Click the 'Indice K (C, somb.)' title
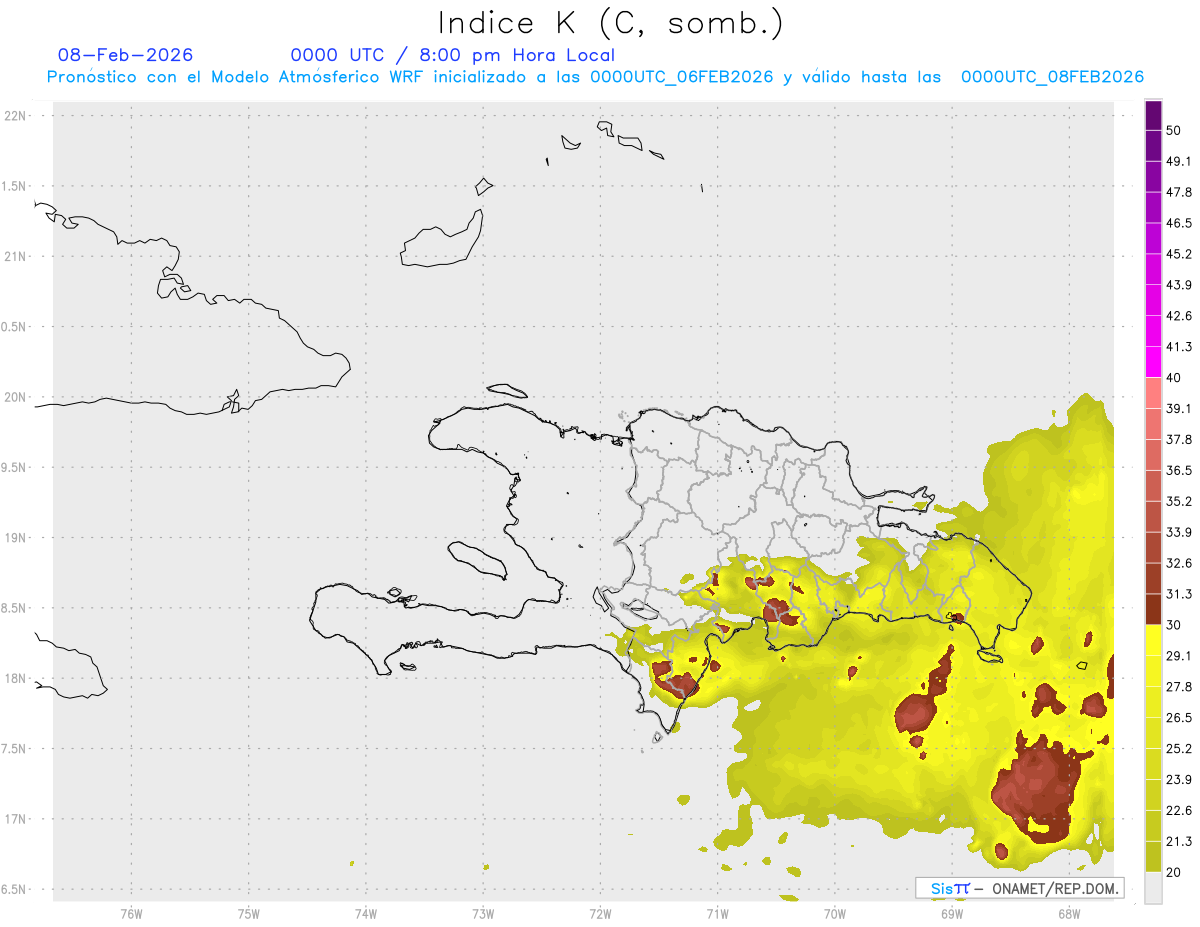1200x927 pixels. tap(611, 23)
